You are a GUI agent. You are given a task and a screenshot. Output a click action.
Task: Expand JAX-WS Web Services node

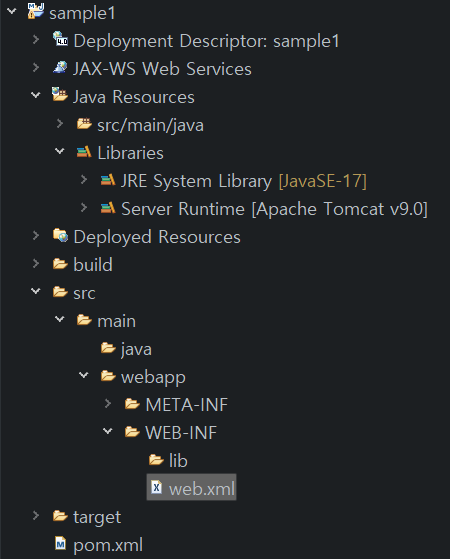[36, 67]
